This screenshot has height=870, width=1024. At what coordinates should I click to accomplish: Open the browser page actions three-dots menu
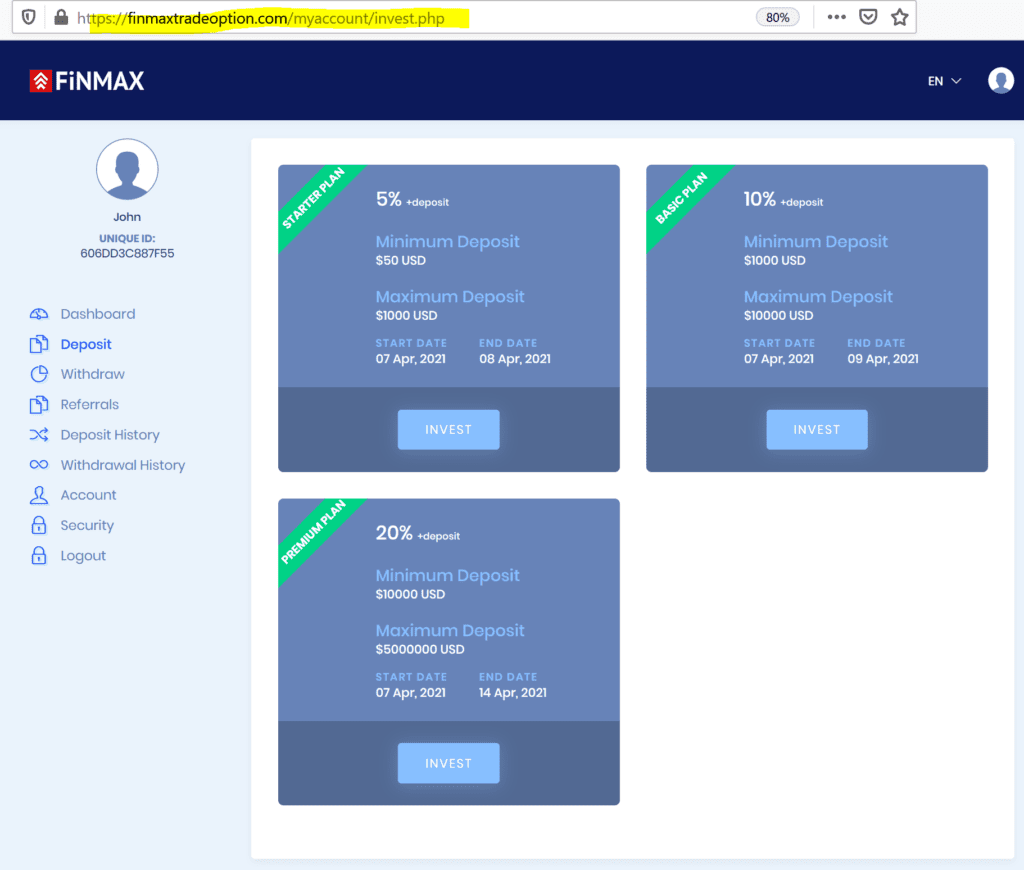[x=837, y=17]
